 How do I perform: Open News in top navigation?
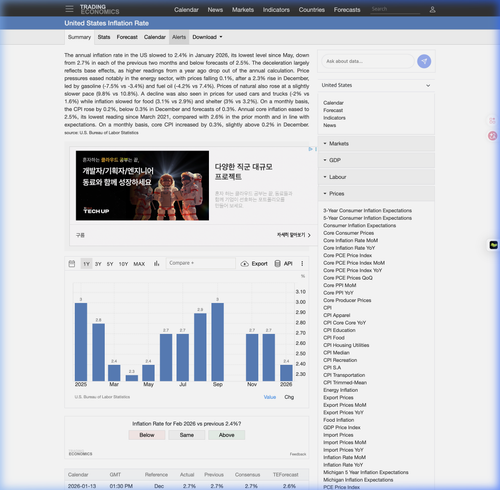[x=215, y=10]
